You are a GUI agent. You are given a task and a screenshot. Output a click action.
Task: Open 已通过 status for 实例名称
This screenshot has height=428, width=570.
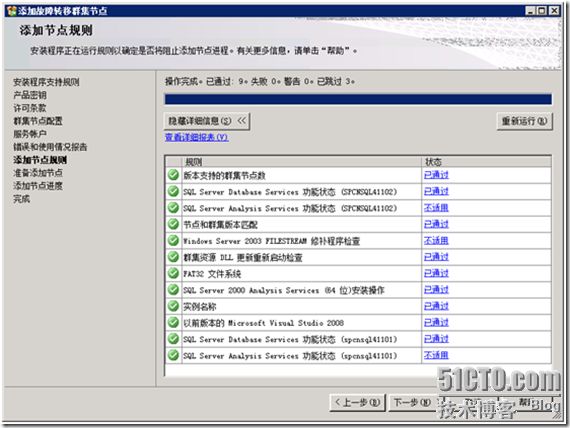tap(436, 306)
